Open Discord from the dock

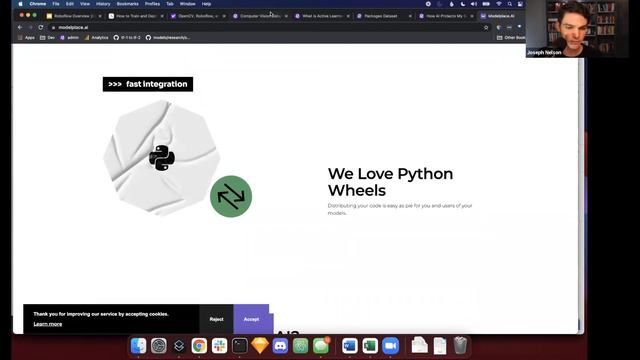(280, 346)
